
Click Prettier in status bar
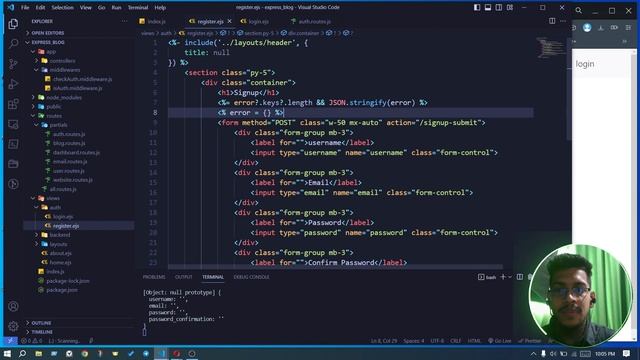click(530, 341)
